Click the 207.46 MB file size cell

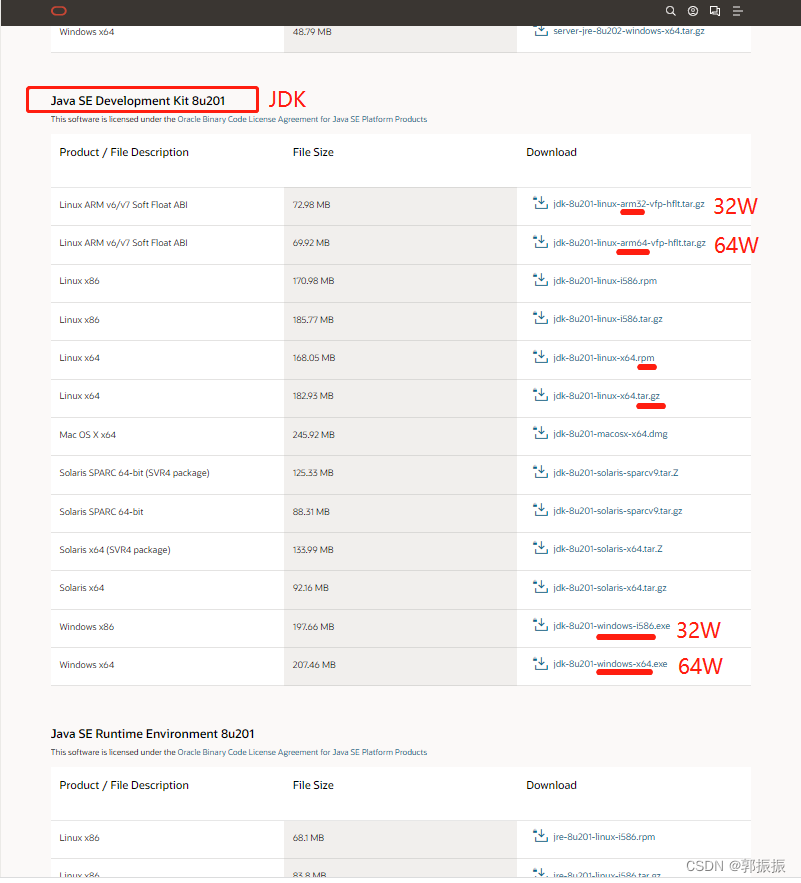coord(400,665)
